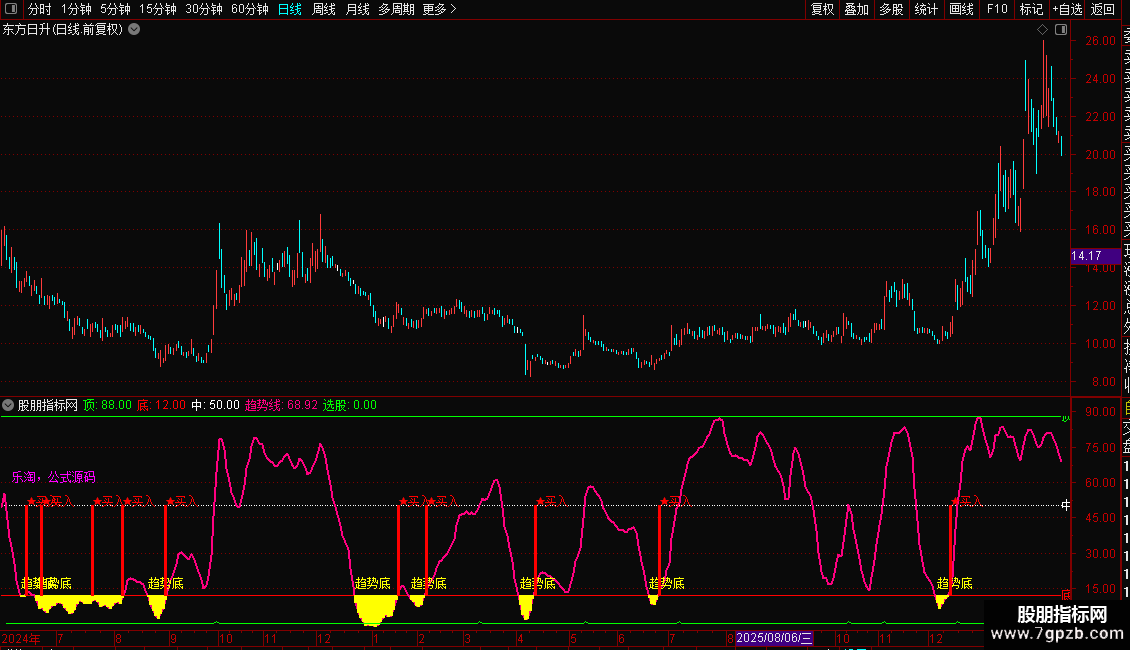This screenshot has width=1130, height=650.
Task: Switch to 月线 monthly period
Action: [x=357, y=9]
